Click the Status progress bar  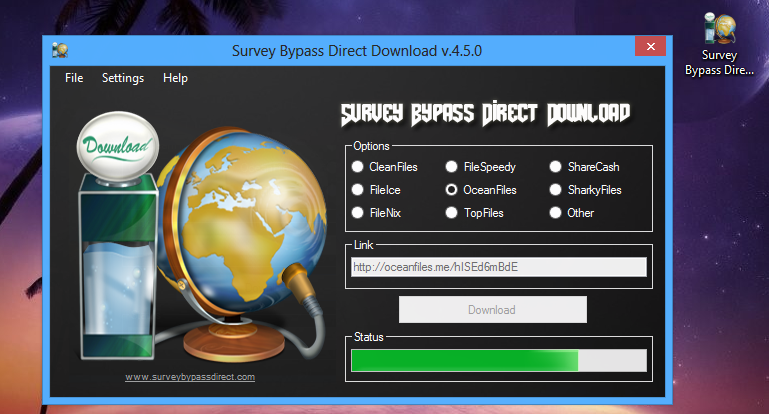pyautogui.click(x=499, y=361)
